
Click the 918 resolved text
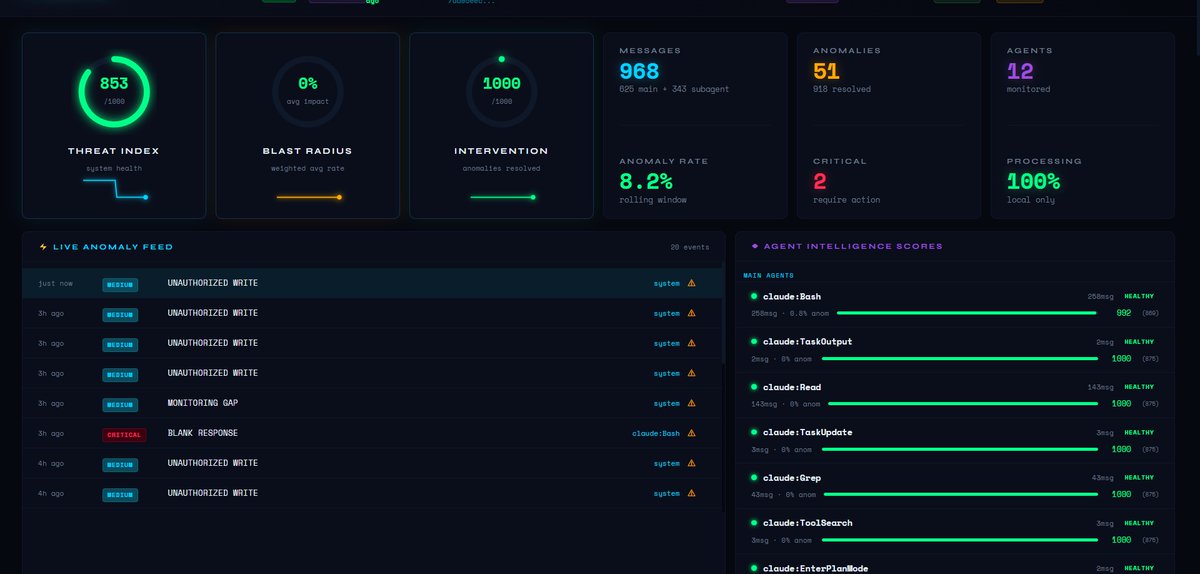[x=842, y=89]
